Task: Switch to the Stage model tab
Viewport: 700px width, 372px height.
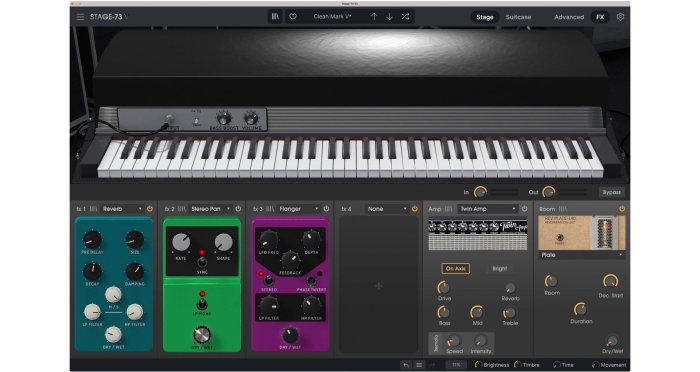Action: 485,17
